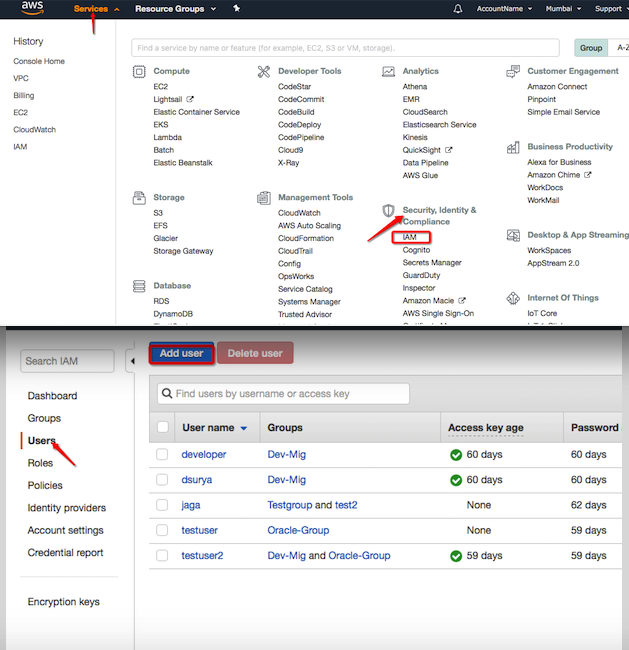The height and width of the screenshot is (650, 629).
Task: Open the IAM service link
Action: click(x=410, y=238)
